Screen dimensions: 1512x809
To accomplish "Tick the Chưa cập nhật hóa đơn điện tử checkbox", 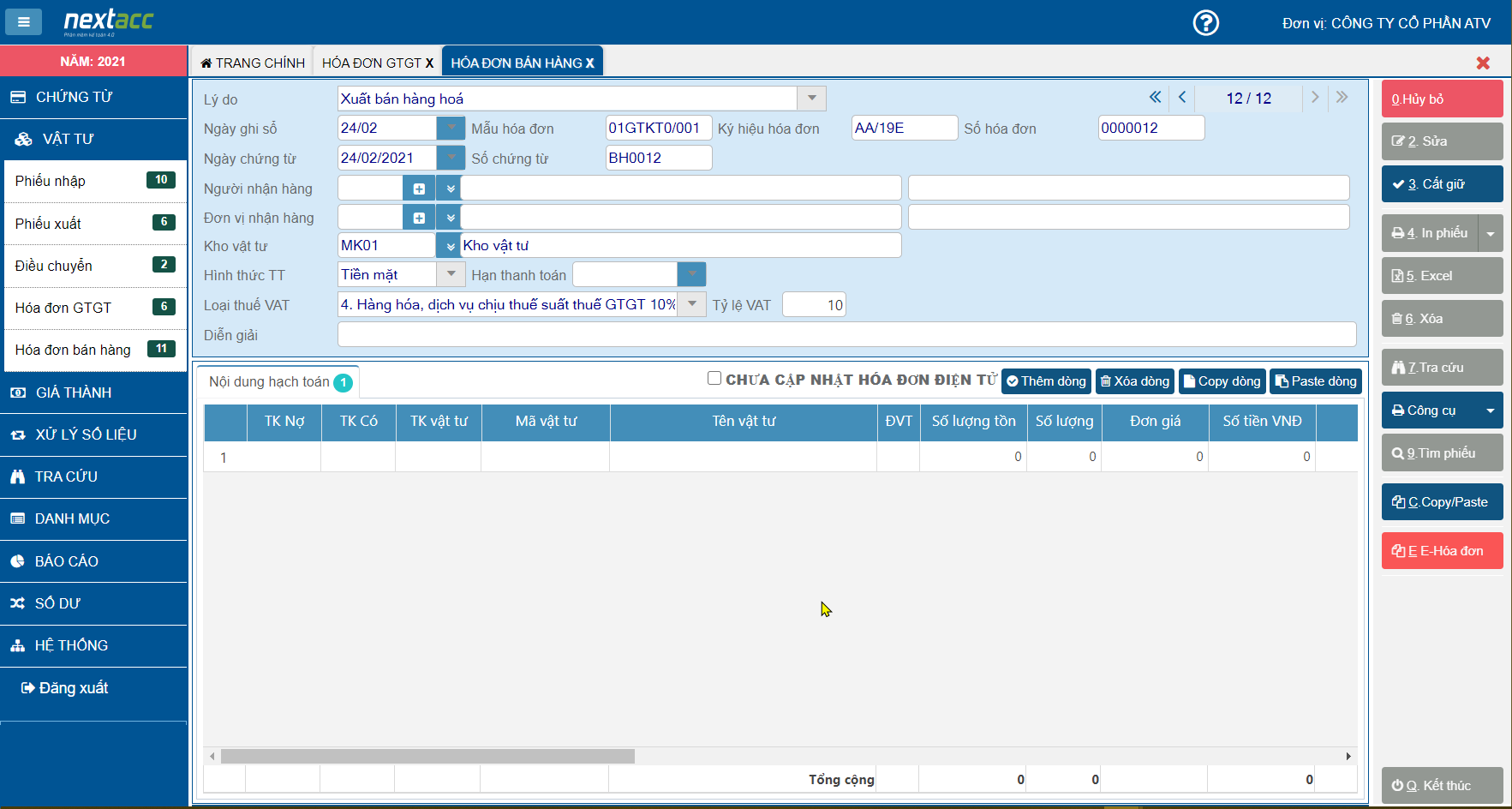I will click(714, 379).
